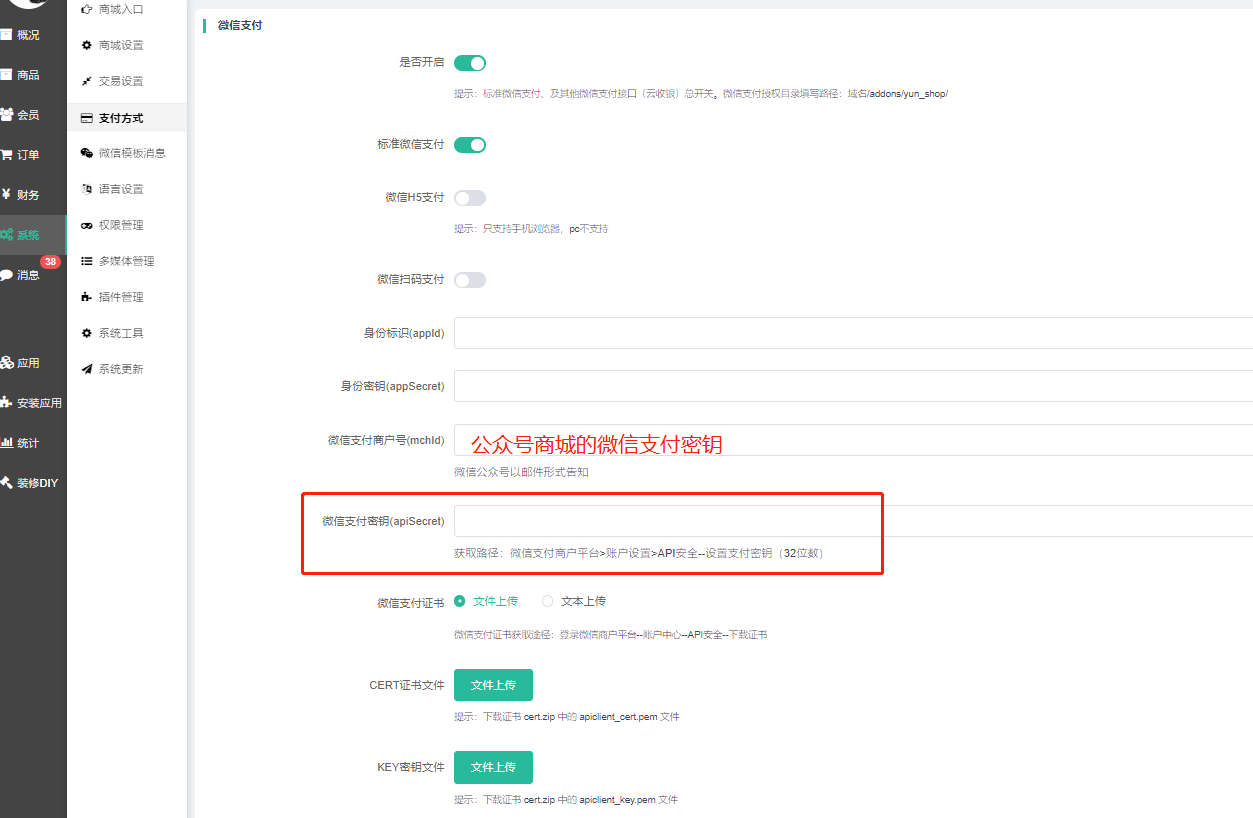Disable the 标准微信支付 switch
Viewport: 1253px width, 818px height.
tap(470, 145)
